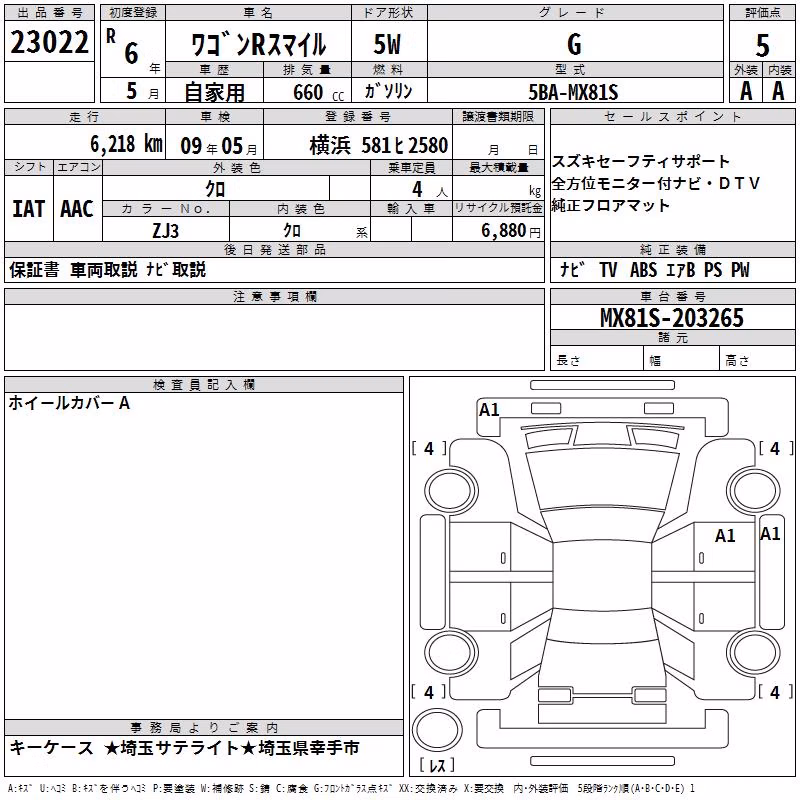The height and width of the screenshot is (800, 800).
Task: Click the mileage value 6,218 km
Action: pos(127,144)
